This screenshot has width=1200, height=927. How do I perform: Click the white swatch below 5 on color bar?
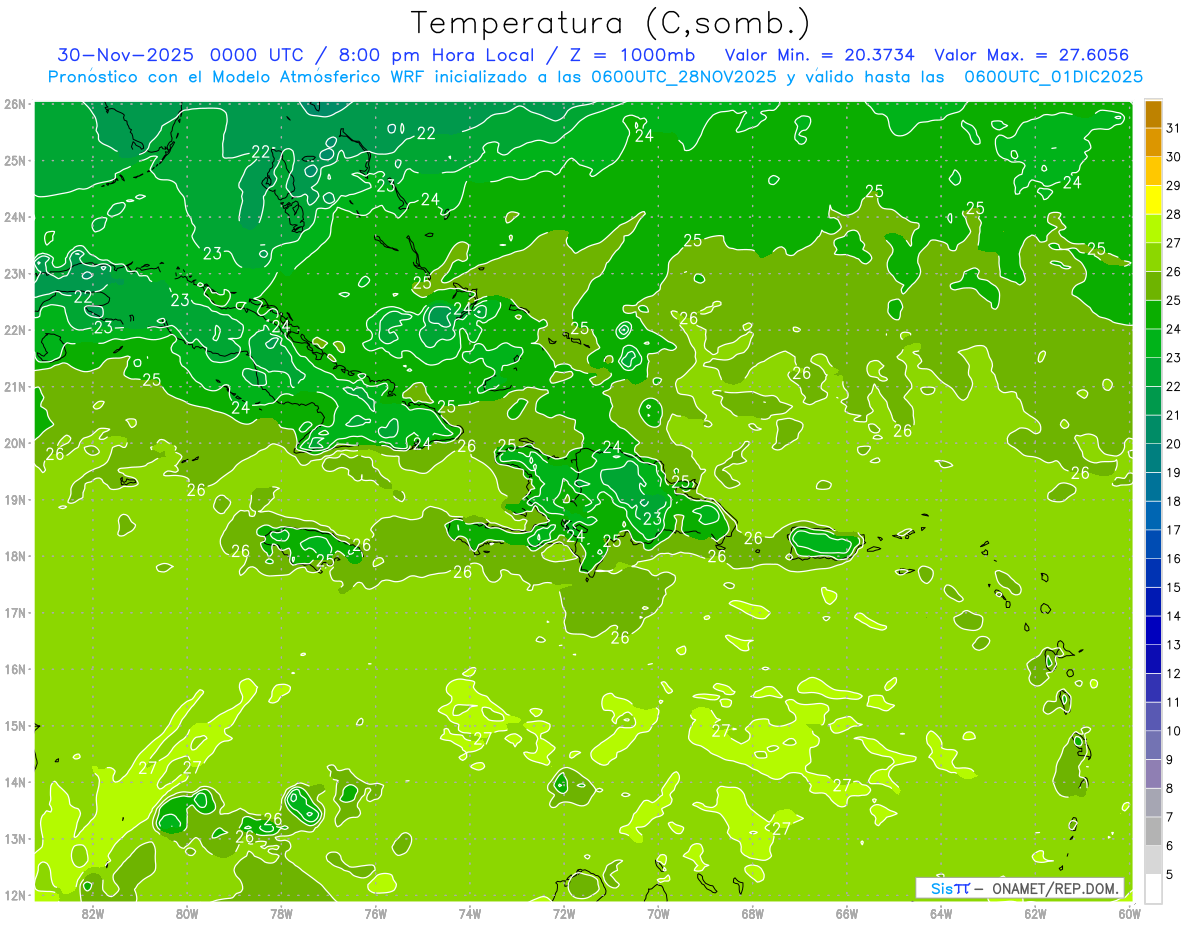pos(1153,888)
